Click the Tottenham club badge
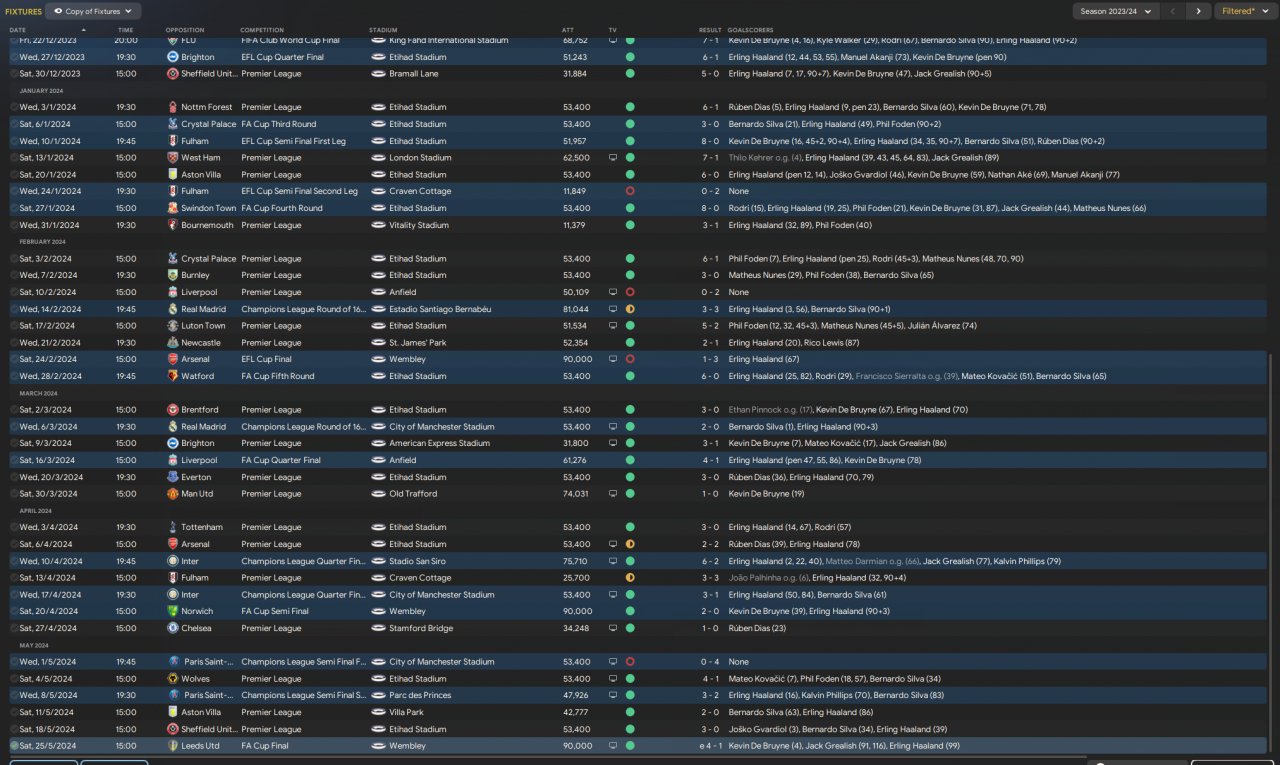The width and height of the screenshot is (1280, 765). pyautogui.click(x=173, y=527)
